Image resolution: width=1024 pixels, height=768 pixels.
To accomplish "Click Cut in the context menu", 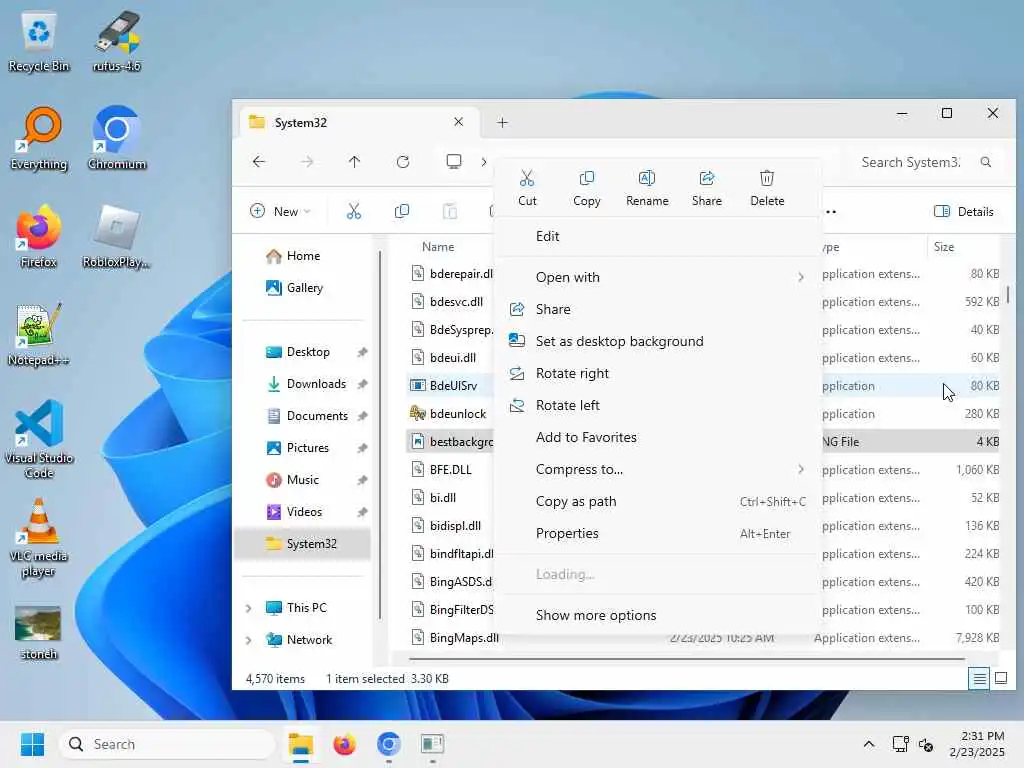I will coord(527,188).
